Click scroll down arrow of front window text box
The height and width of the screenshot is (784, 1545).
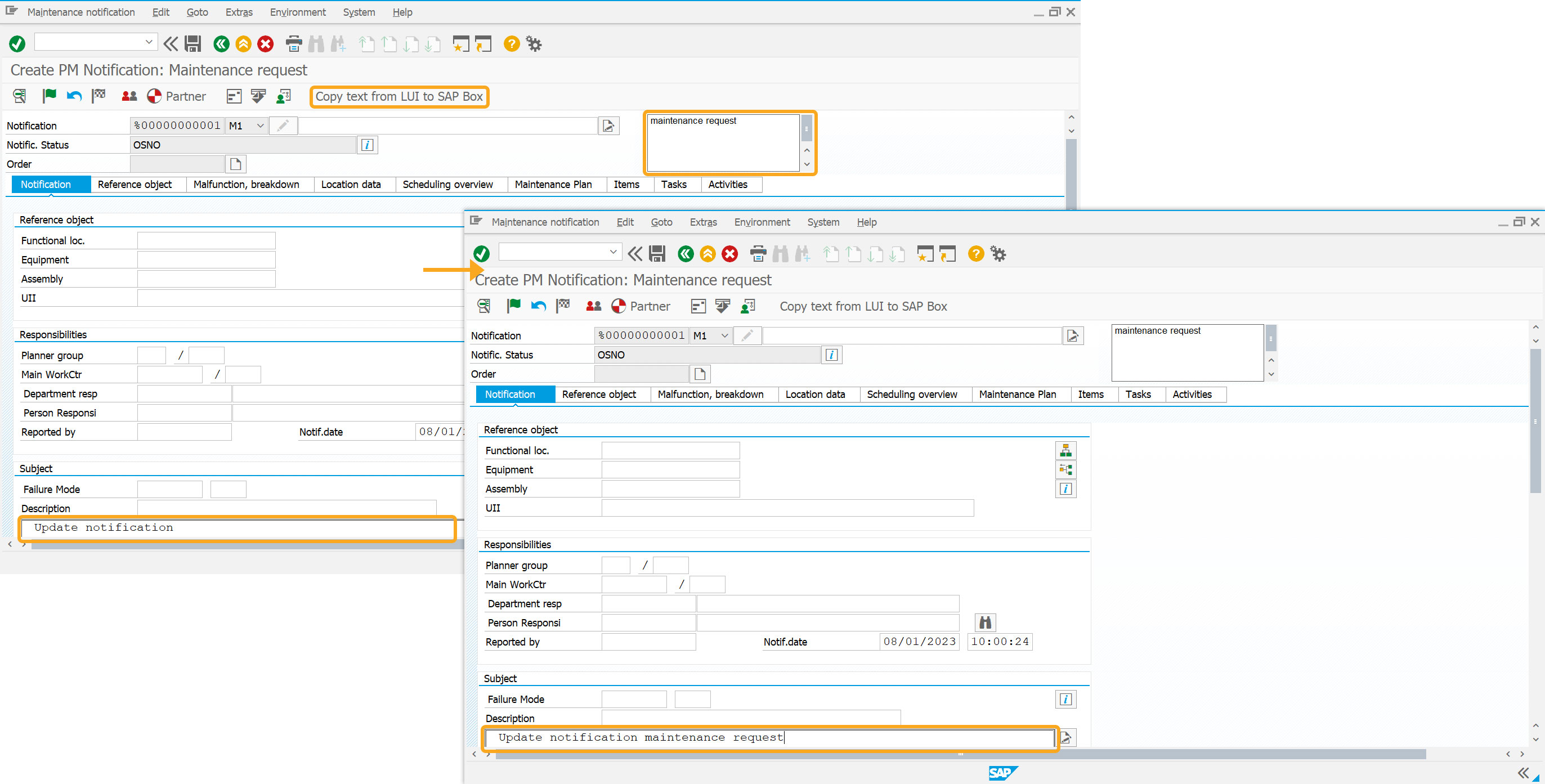(1271, 374)
